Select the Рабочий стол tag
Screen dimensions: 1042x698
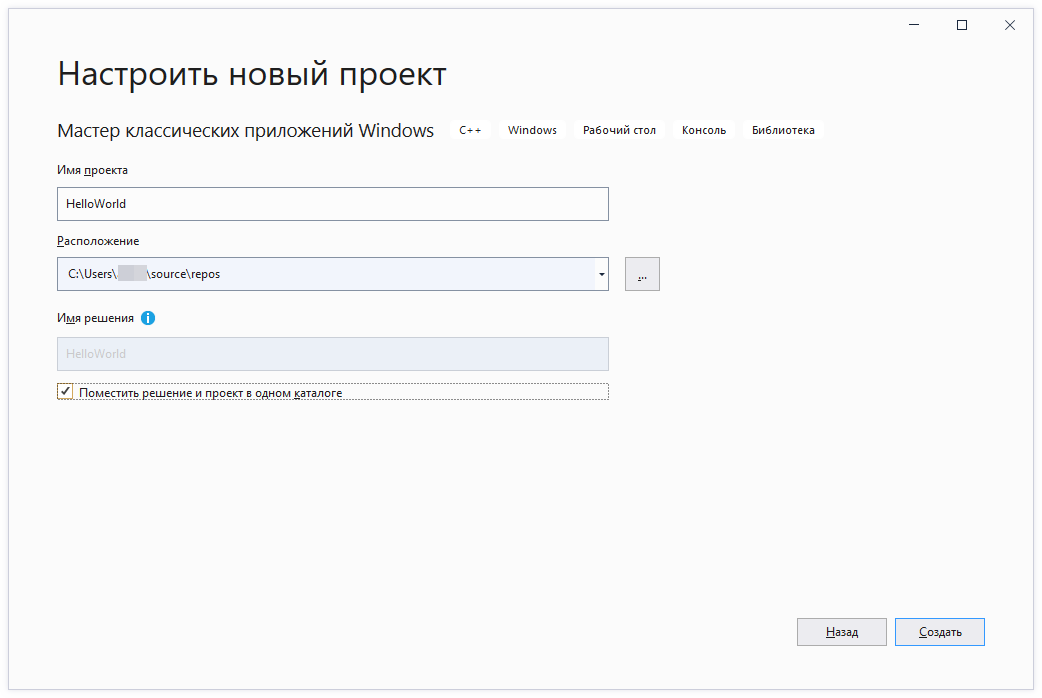click(x=619, y=130)
